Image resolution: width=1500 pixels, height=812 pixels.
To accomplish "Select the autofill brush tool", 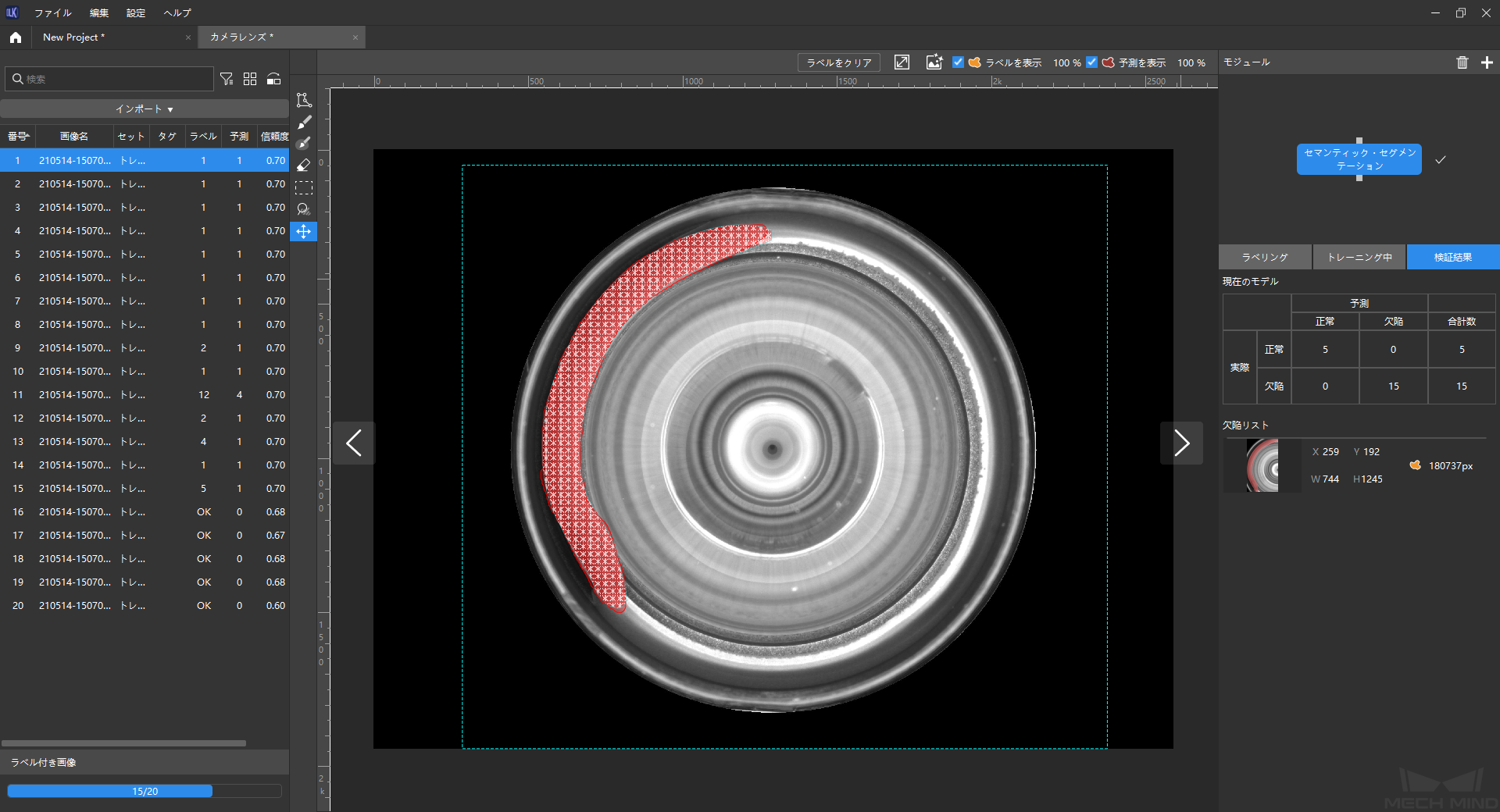I will coord(304,144).
